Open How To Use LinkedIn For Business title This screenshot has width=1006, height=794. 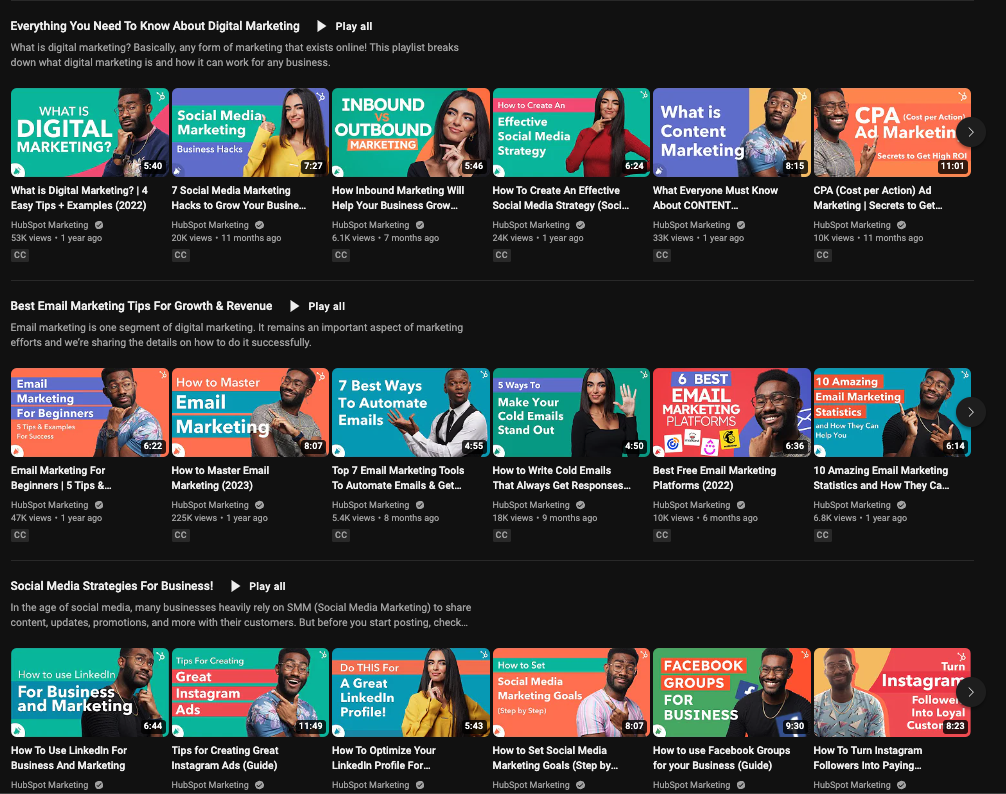coord(69,757)
